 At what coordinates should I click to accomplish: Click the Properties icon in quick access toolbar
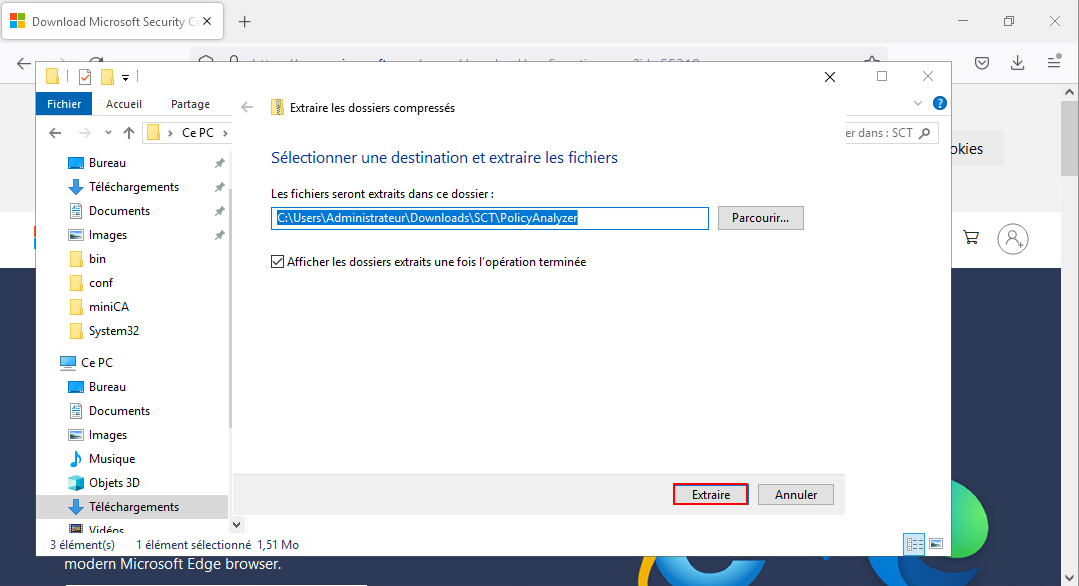point(85,77)
